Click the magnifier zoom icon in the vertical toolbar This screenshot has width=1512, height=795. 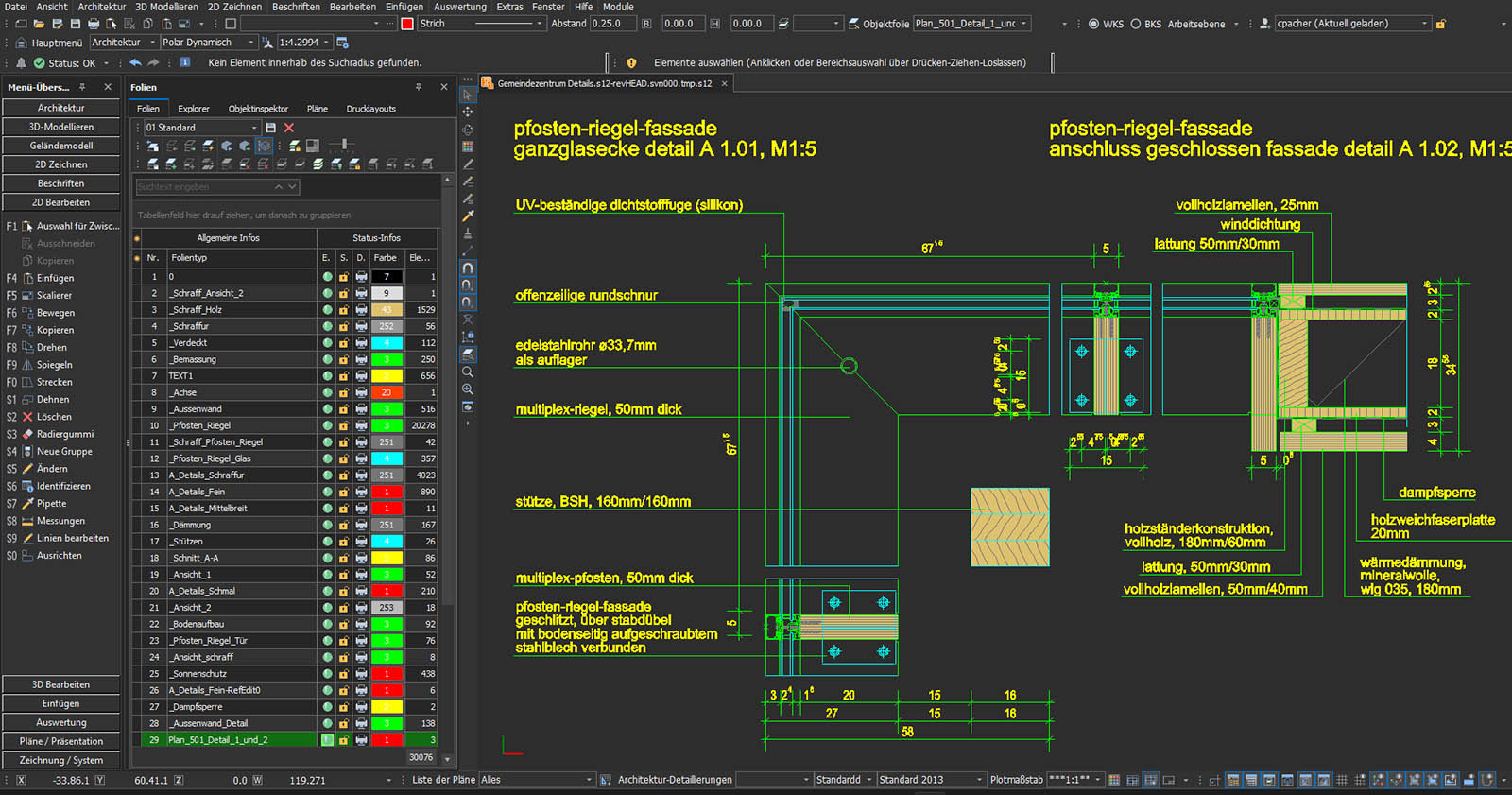[468, 372]
